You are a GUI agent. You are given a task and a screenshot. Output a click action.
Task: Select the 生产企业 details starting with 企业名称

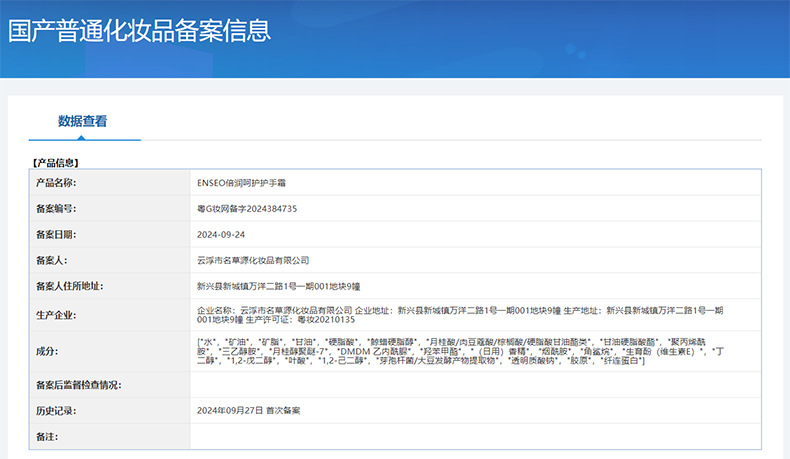tap(460, 315)
